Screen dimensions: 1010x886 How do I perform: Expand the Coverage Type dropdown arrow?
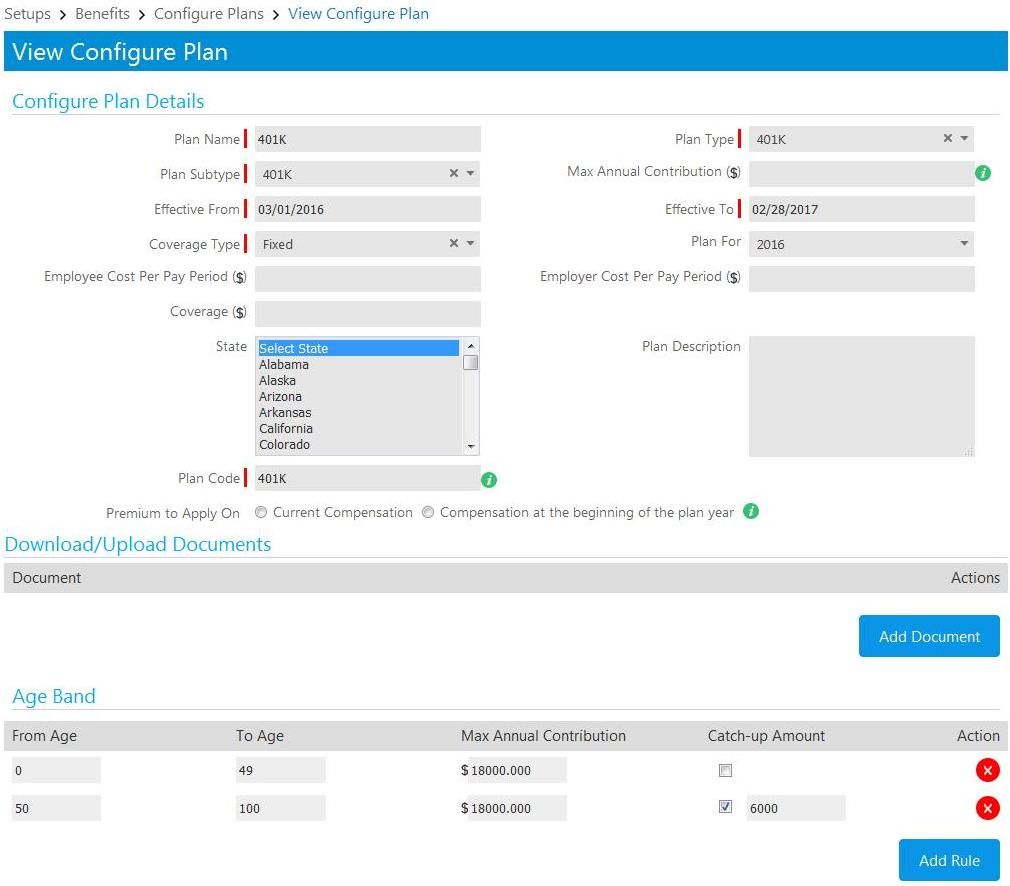tap(471, 244)
